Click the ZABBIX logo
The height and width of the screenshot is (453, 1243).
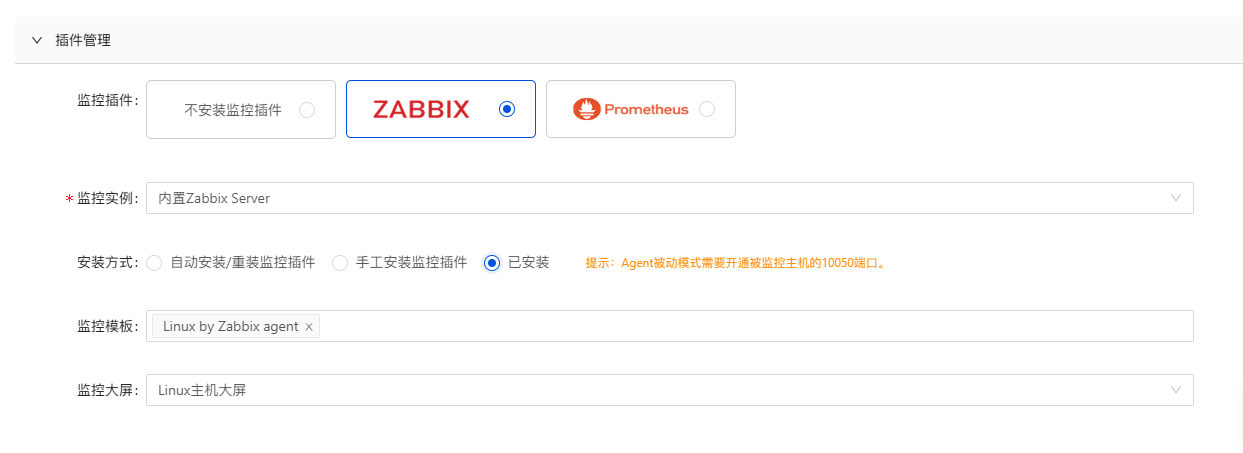tap(421, 109)
